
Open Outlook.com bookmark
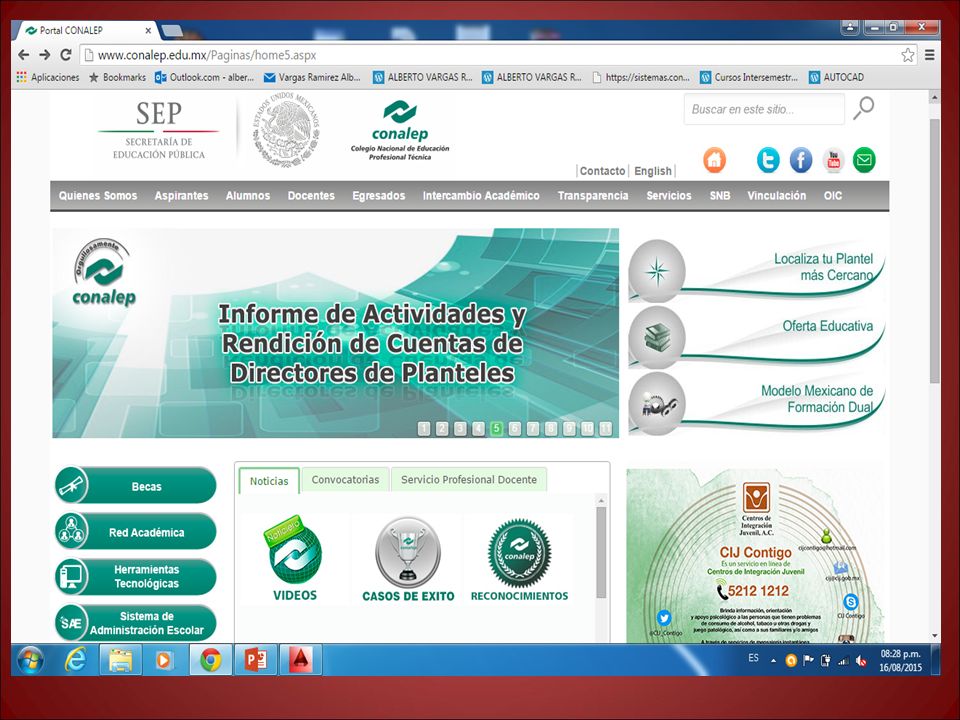click(204, 77)
